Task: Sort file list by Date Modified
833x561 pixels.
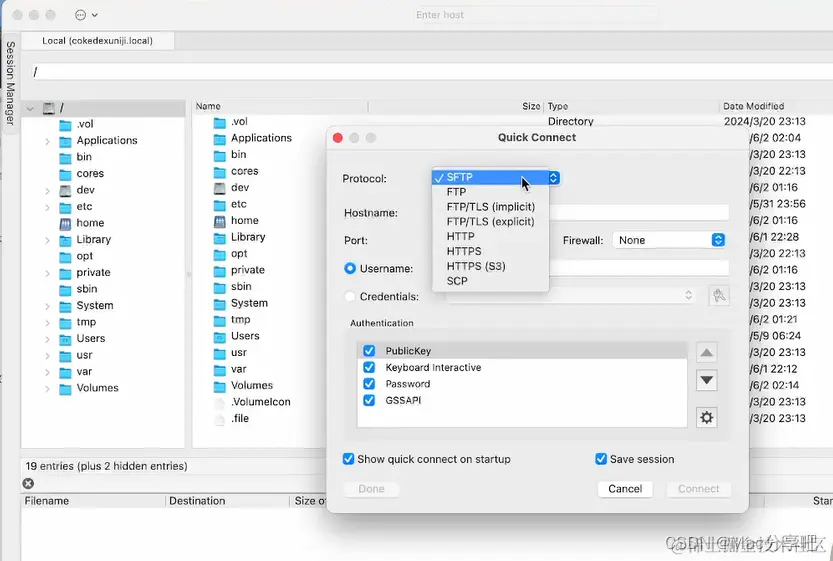Action: [x=776, y=106]
